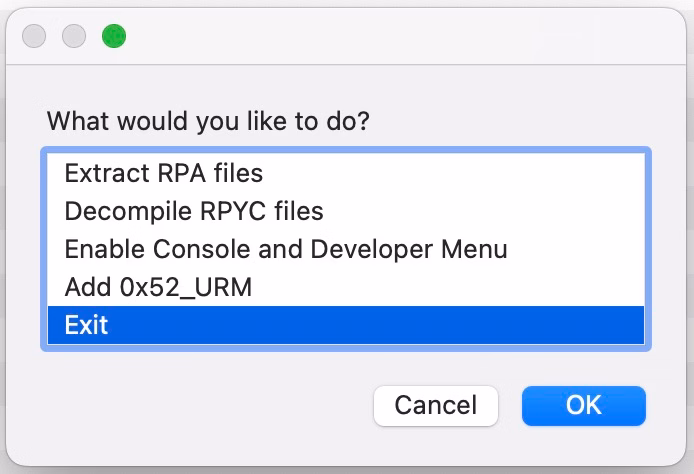Viewport: 694px width, 474px height.
Task: Click the blue selected row in the list
Action: point(345,325)
